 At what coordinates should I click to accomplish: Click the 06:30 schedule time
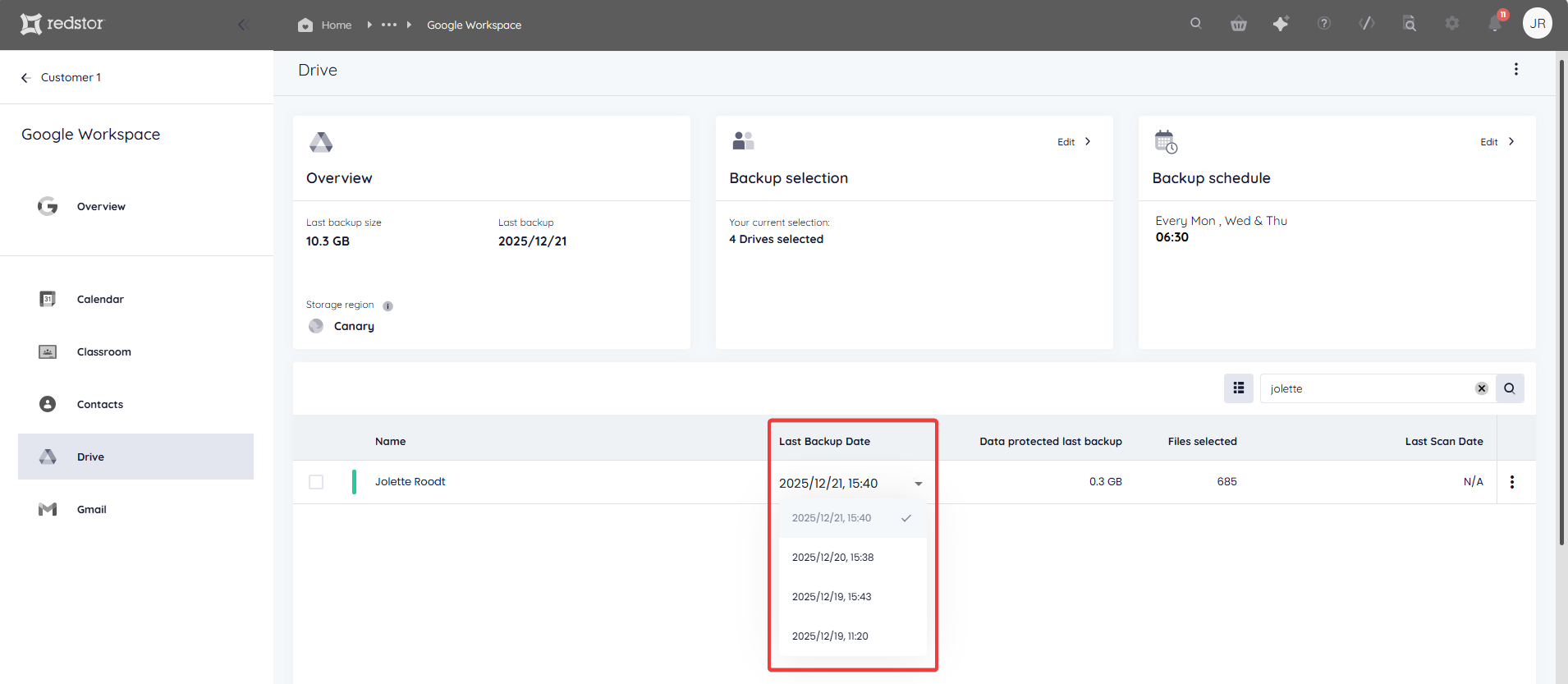point(1172,237)
